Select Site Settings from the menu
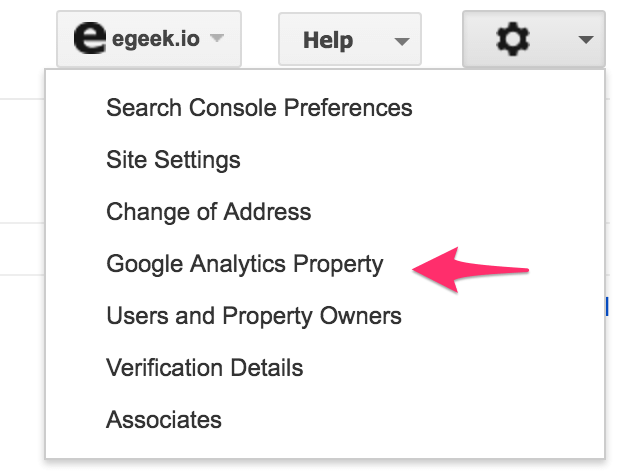The image size is (636, 474). click(x=173, y=160)
